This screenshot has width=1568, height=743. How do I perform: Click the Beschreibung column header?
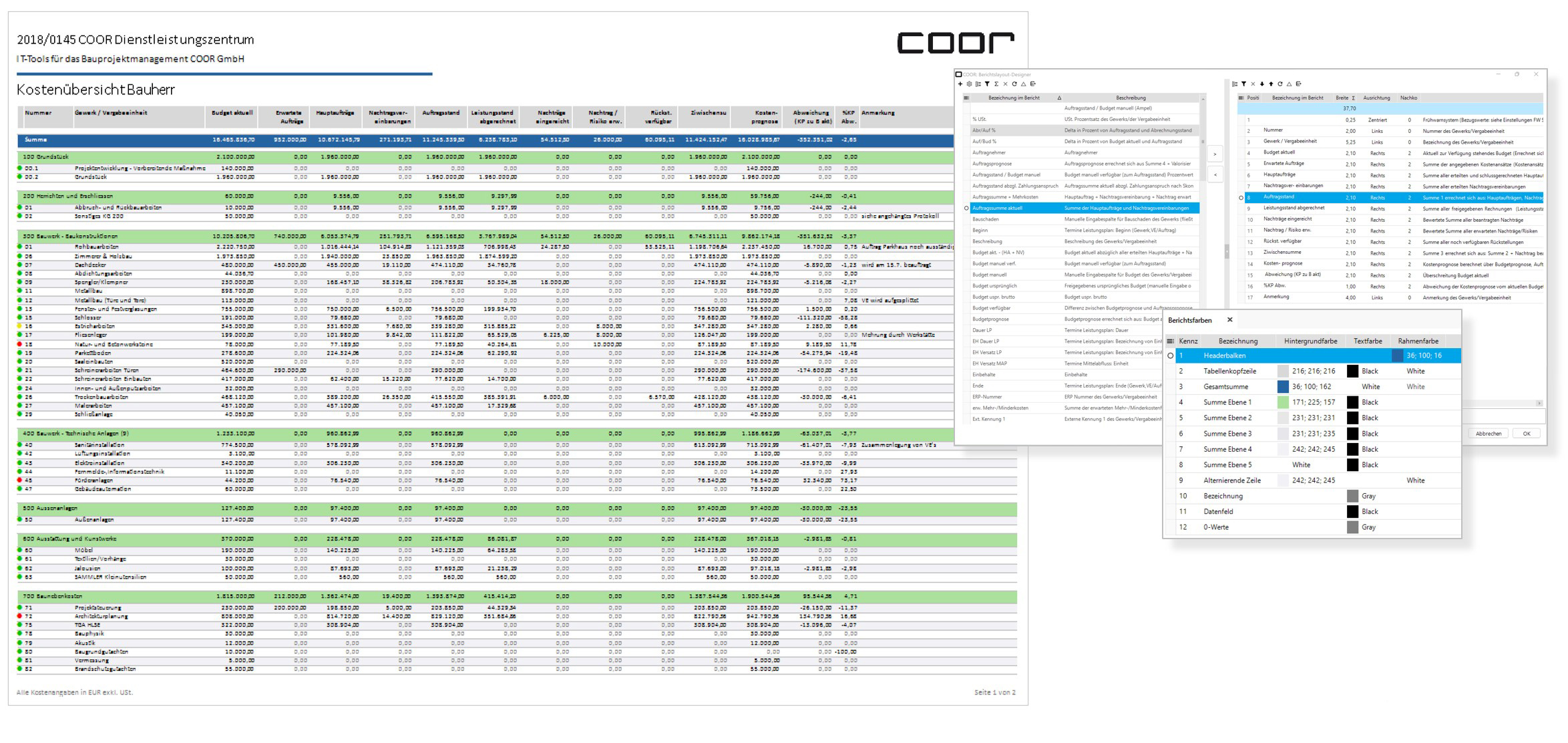tap(1131, 98)
